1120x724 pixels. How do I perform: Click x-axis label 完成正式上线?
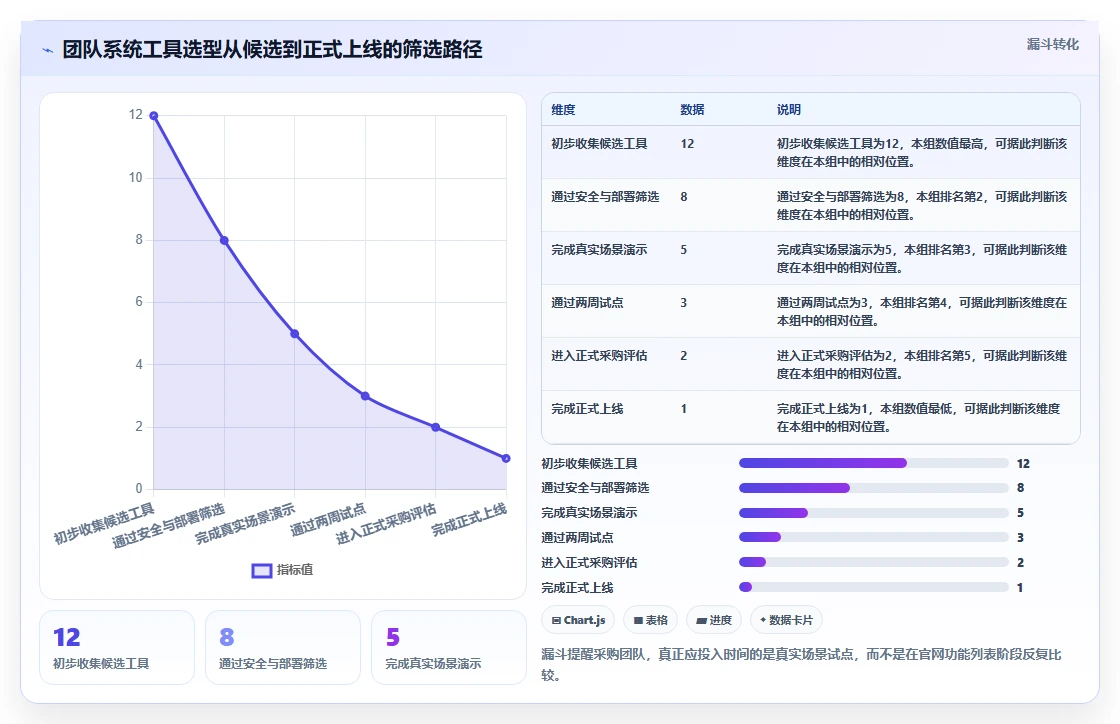click(x=469, y=519)
